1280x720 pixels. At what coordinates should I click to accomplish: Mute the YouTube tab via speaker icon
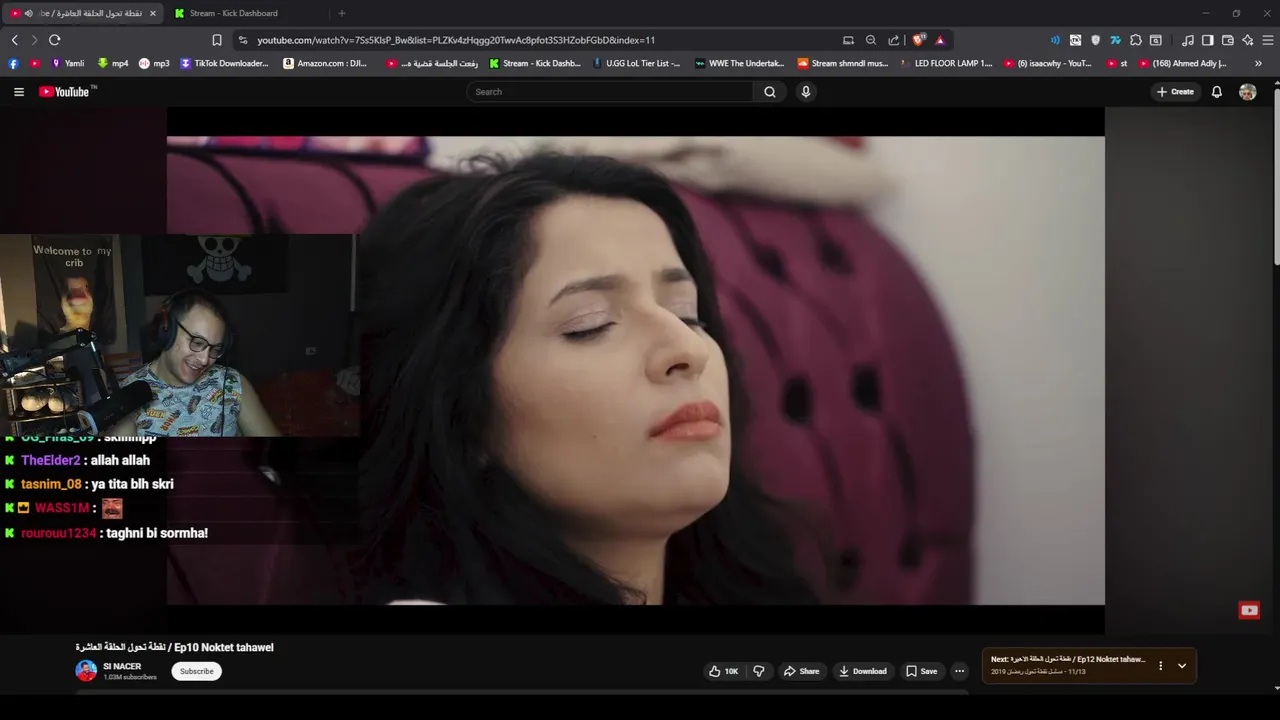pos(28,13)
